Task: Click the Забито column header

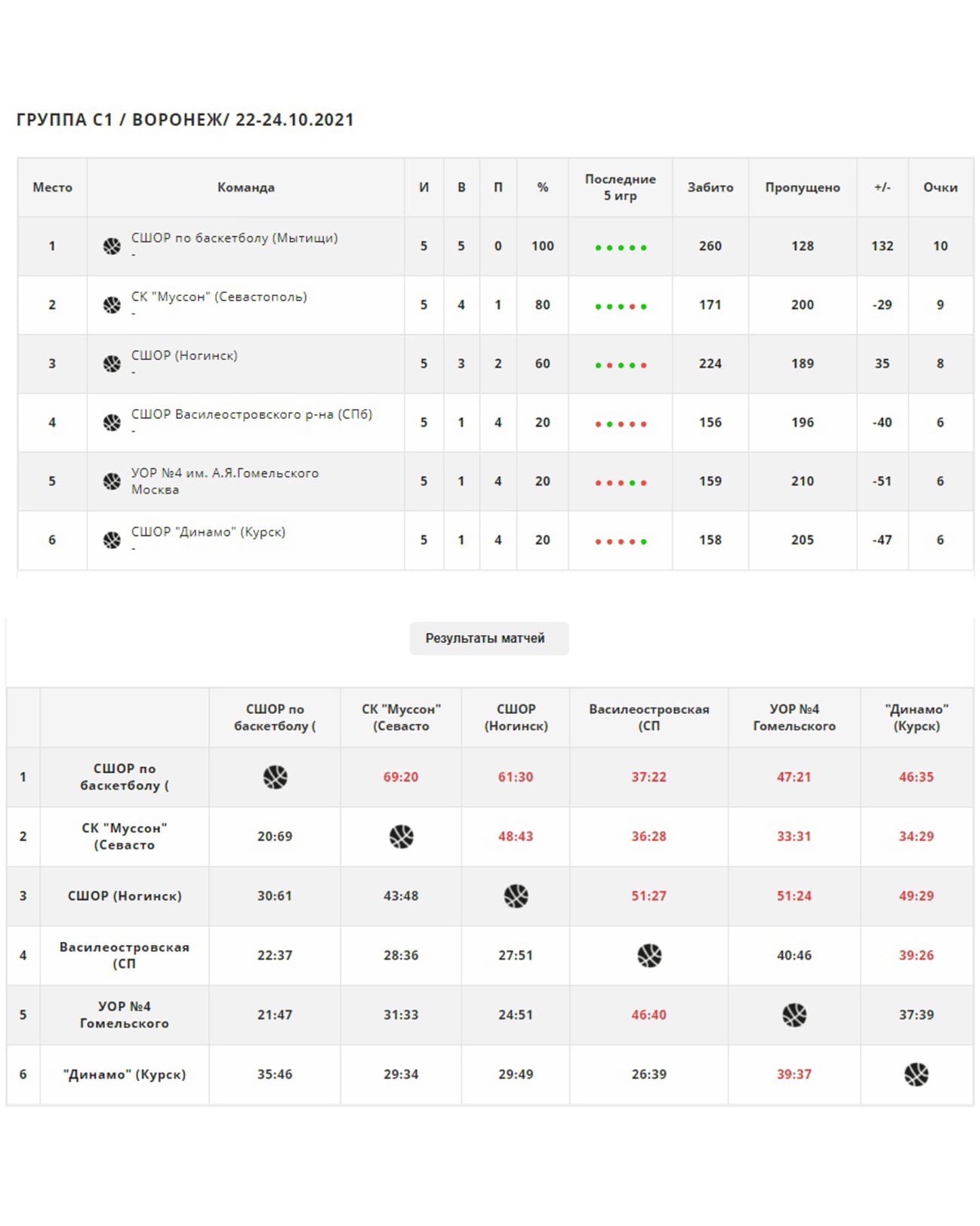Action: coord(710,187)
